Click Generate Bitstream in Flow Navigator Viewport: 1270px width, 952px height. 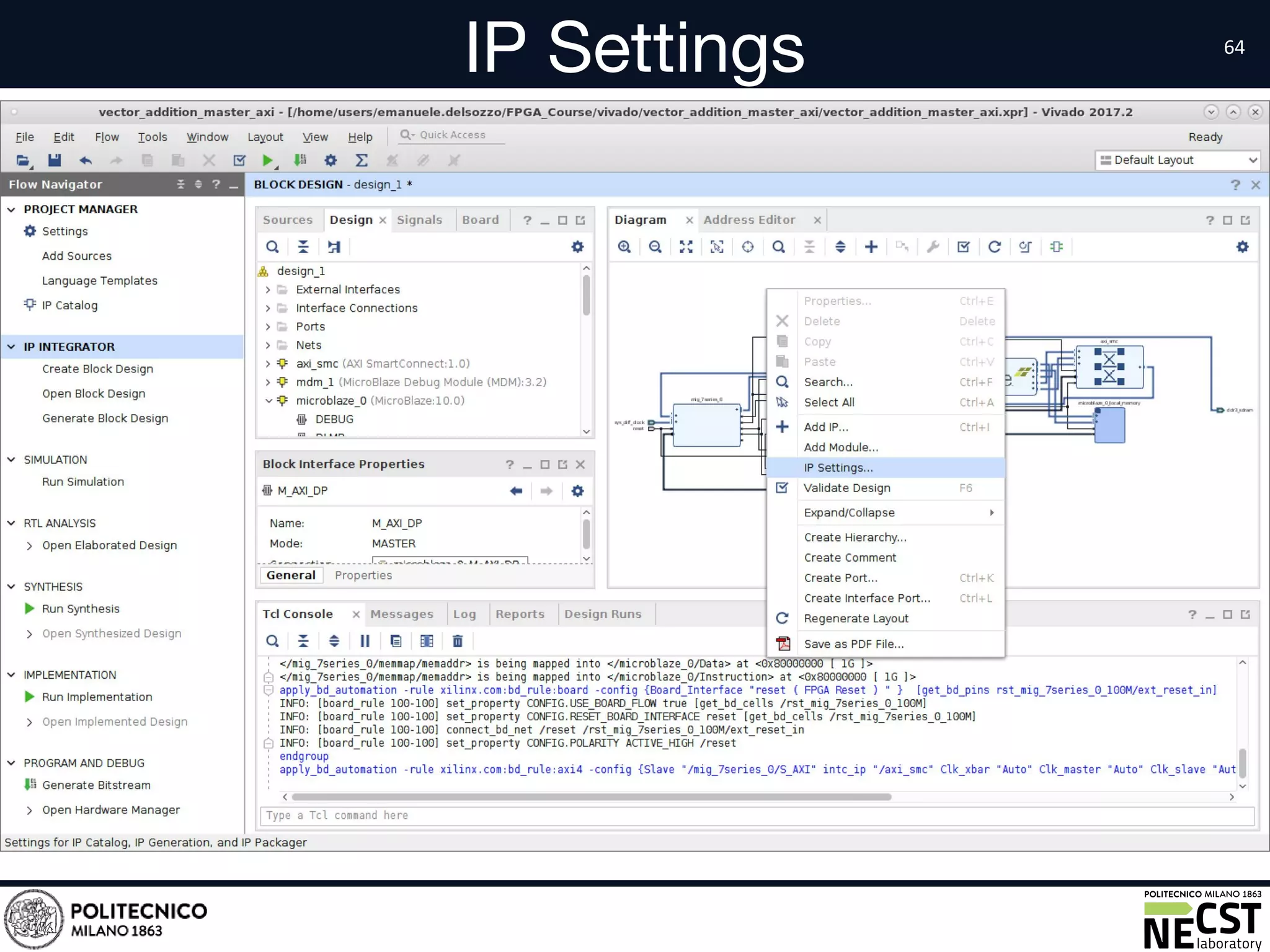click(96, 785)
